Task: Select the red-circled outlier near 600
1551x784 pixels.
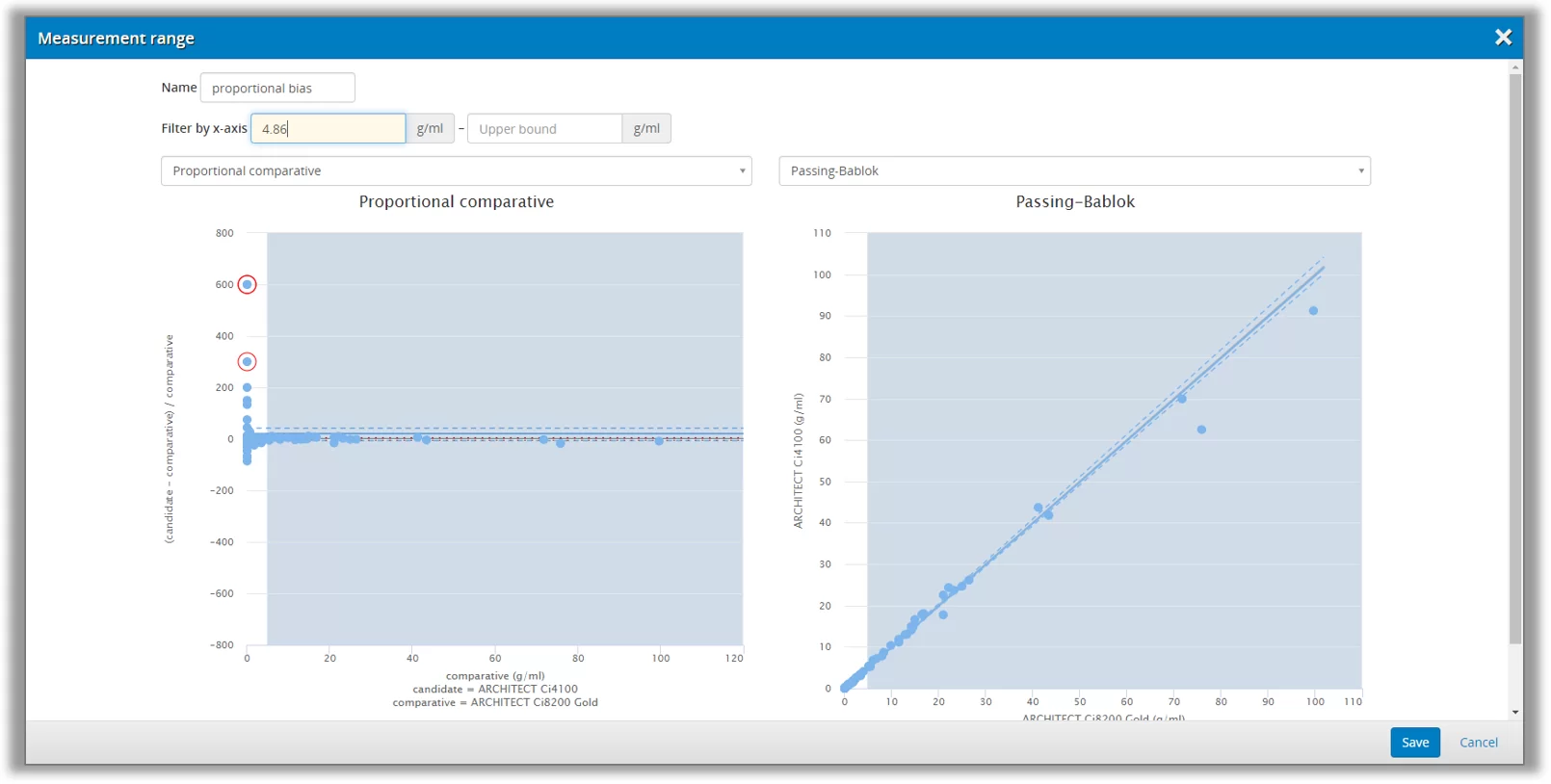Action: (248, 284)
